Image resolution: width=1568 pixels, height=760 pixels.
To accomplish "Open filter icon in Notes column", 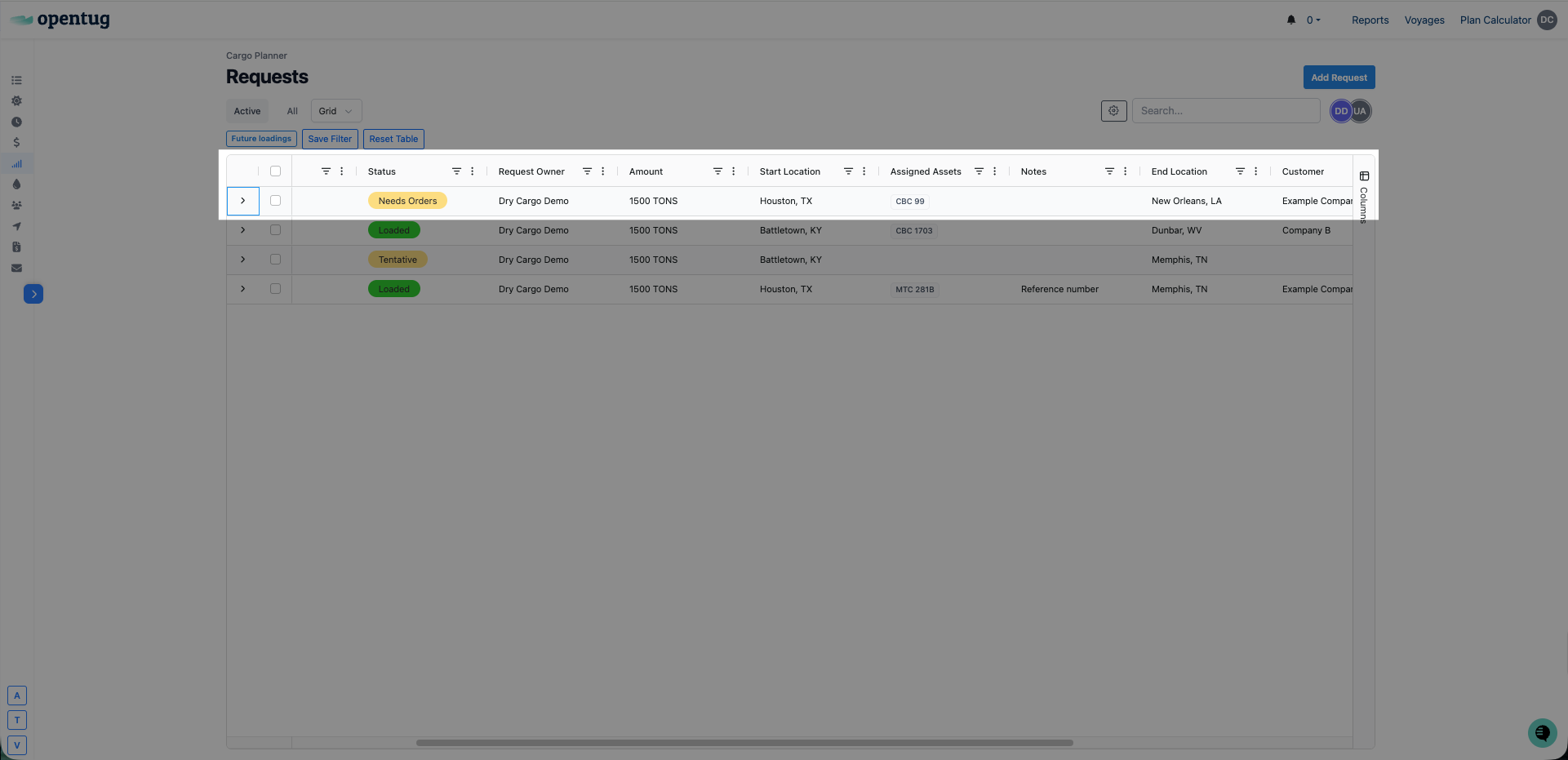I will pyautogui.click(x=1109, y=171).
